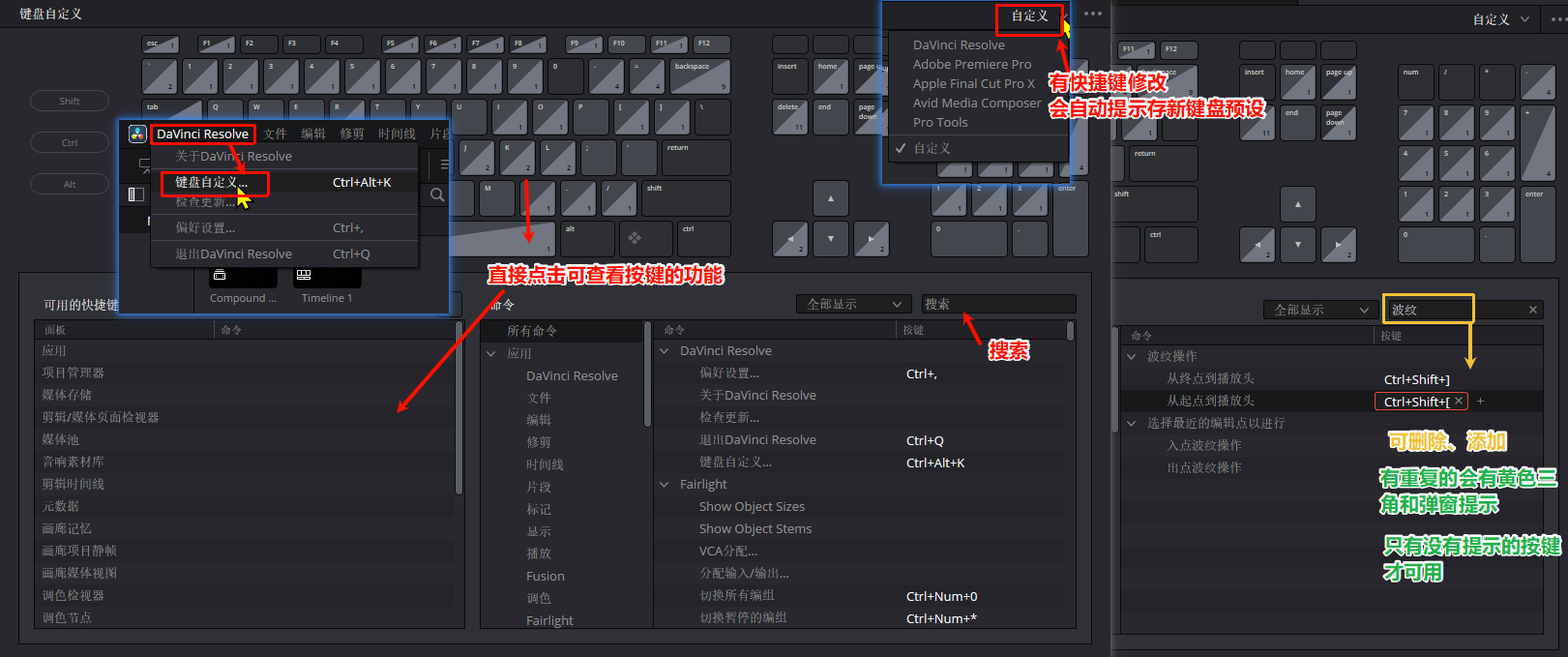Image resolution: width=1568 pixels, height=657 pixels.
Task: Click the F10 key on the virtual keyboard
Action: click(x=627, y=45)
